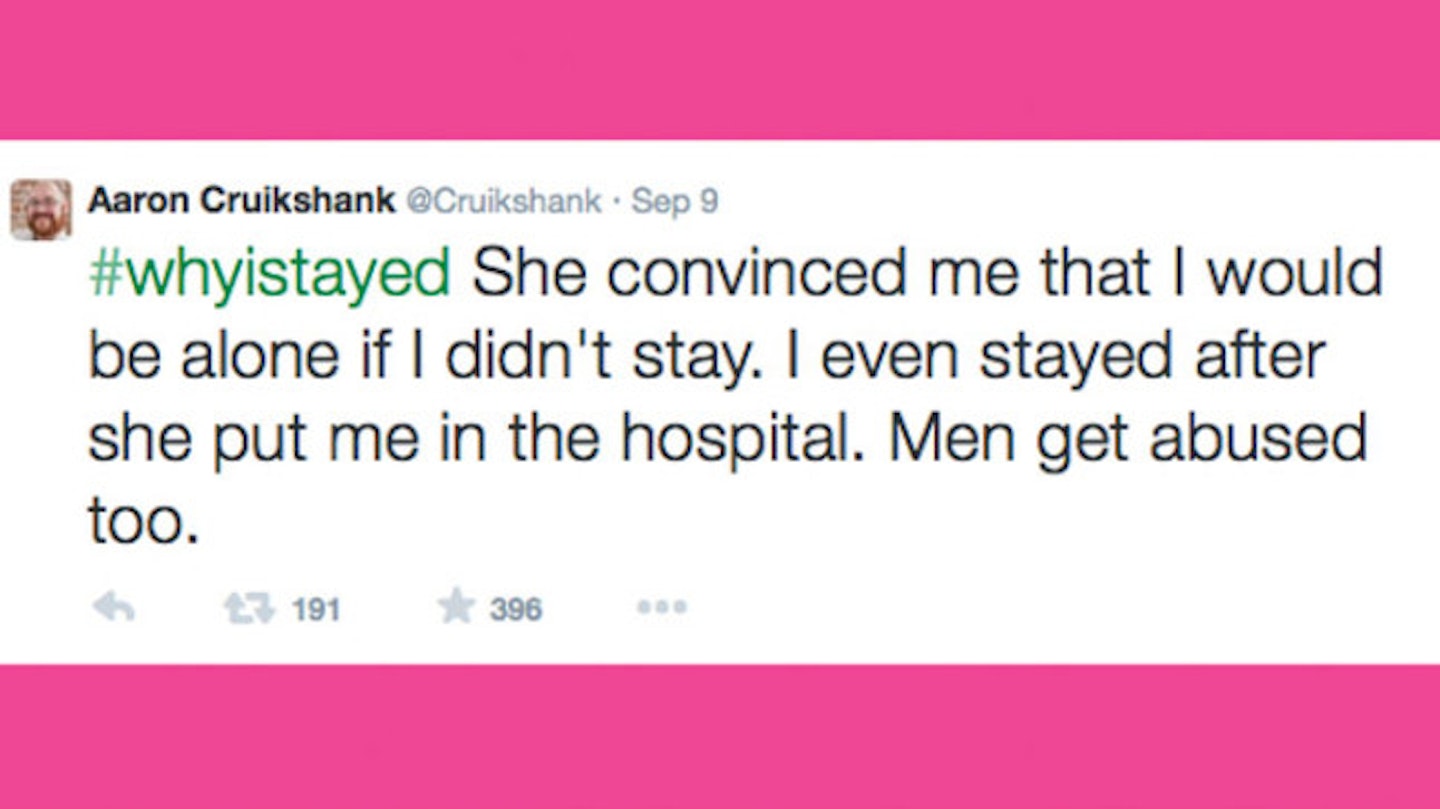Open the three-dot more options menu

[662, 607]
